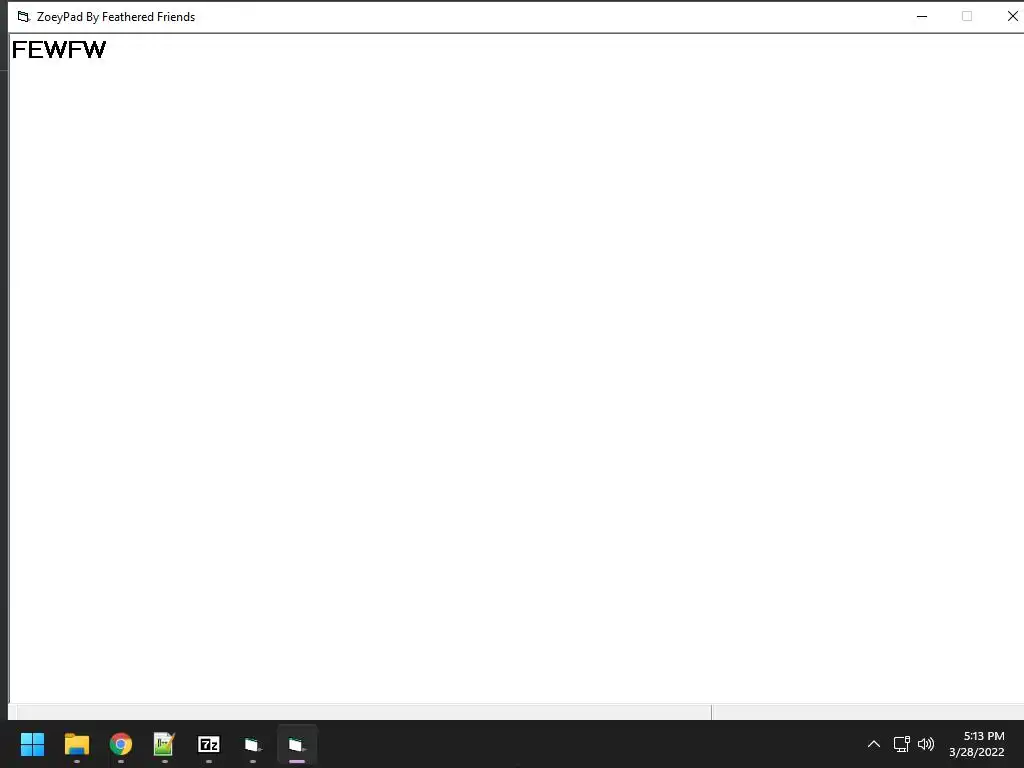Click the ZoeyPad By Feathered Friends title
1024x768 pixels.
pyautogui.click(x=116, y=17)
